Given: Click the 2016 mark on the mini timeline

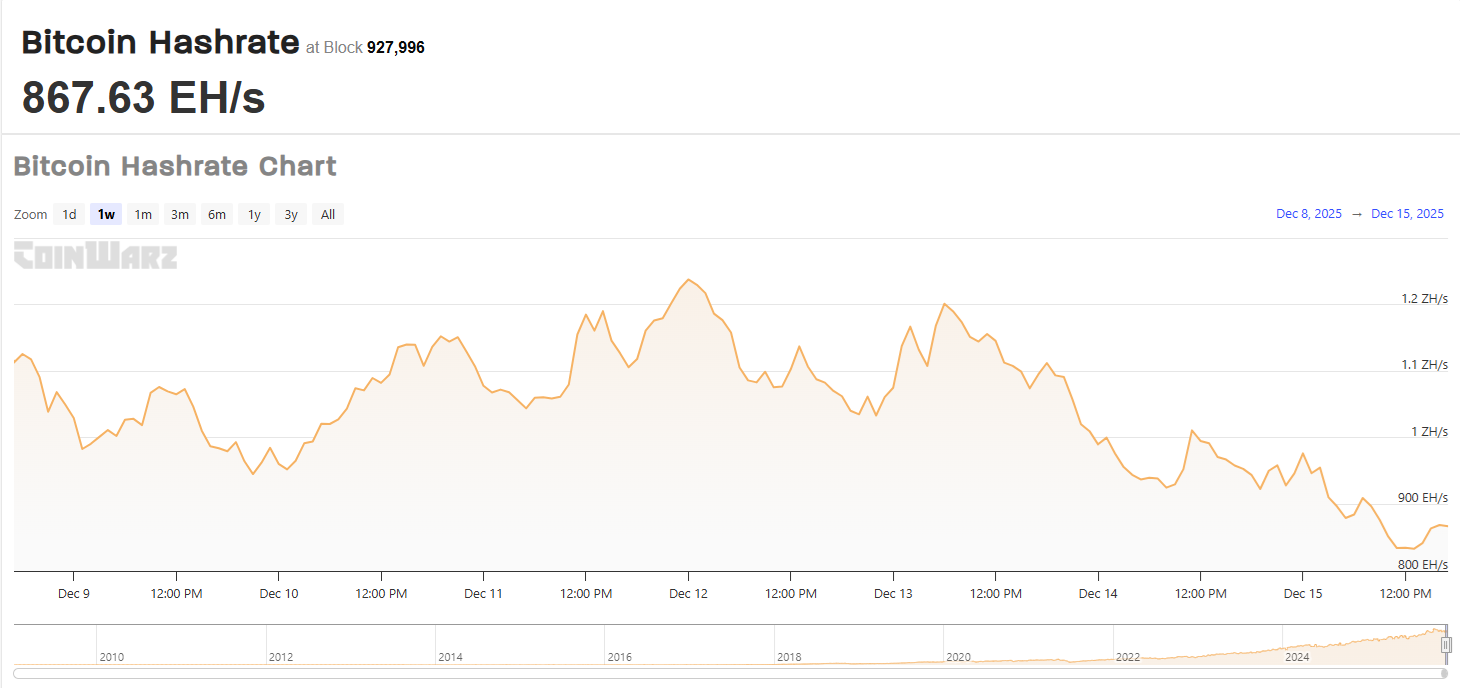Looking at the screenshot, I should (x=620, y=657).
